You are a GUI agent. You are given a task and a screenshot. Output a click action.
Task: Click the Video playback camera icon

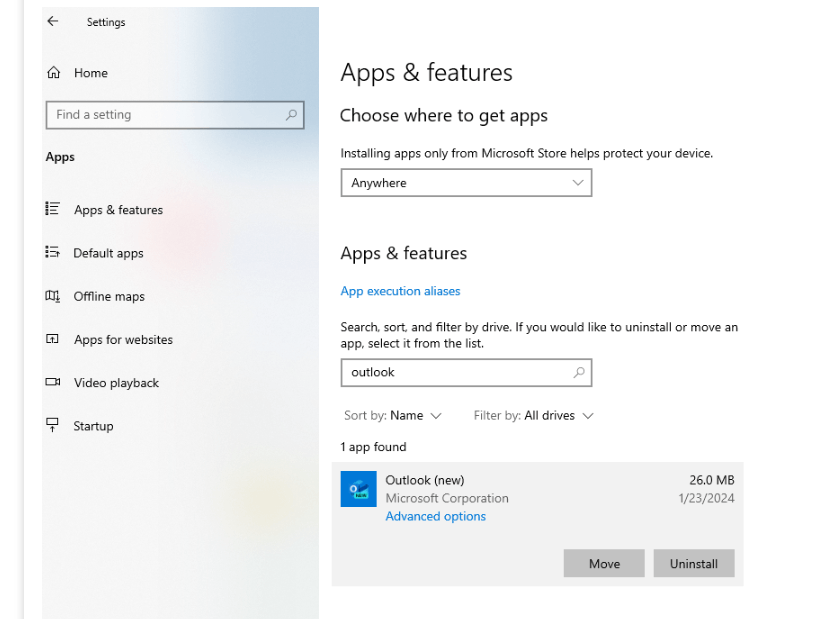click(53, 382)
